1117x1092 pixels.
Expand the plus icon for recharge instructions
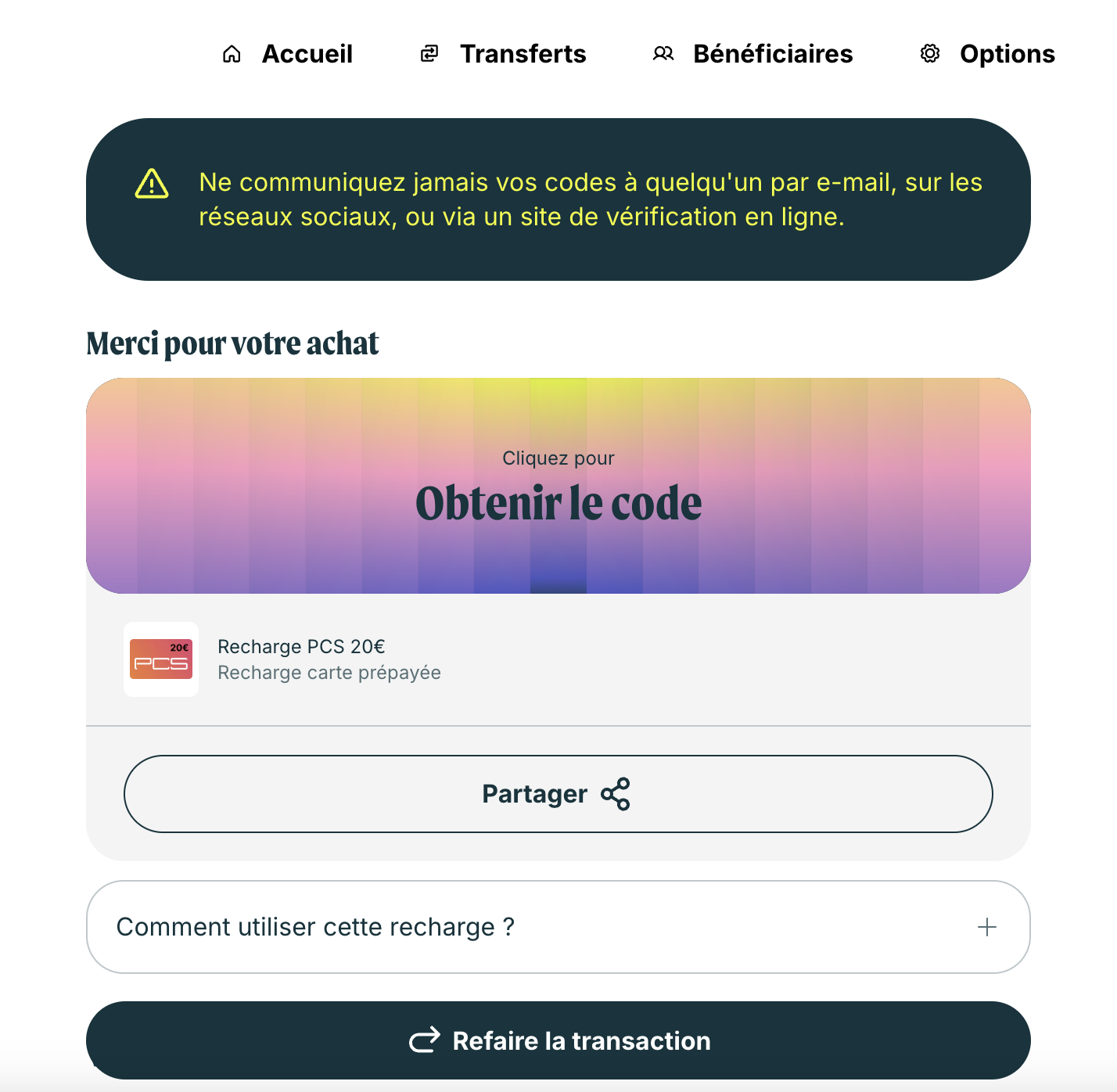[987, 927]
